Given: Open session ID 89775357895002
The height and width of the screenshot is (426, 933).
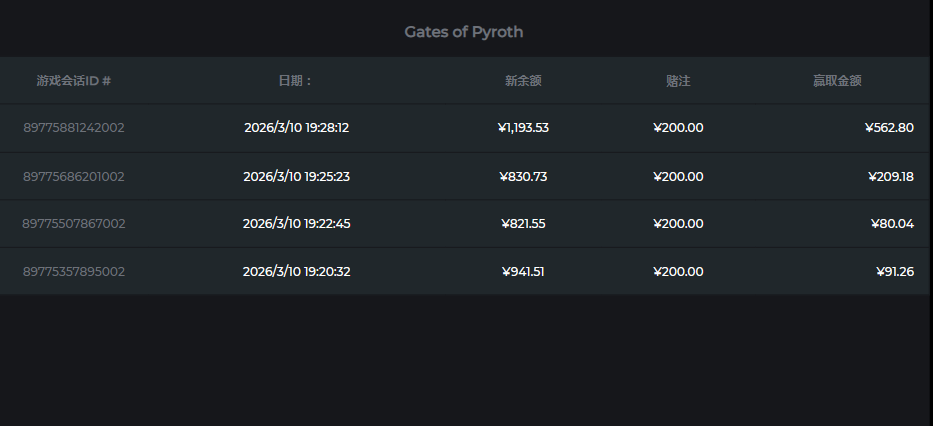Looking at the screenshot, I should coord(74,272).
